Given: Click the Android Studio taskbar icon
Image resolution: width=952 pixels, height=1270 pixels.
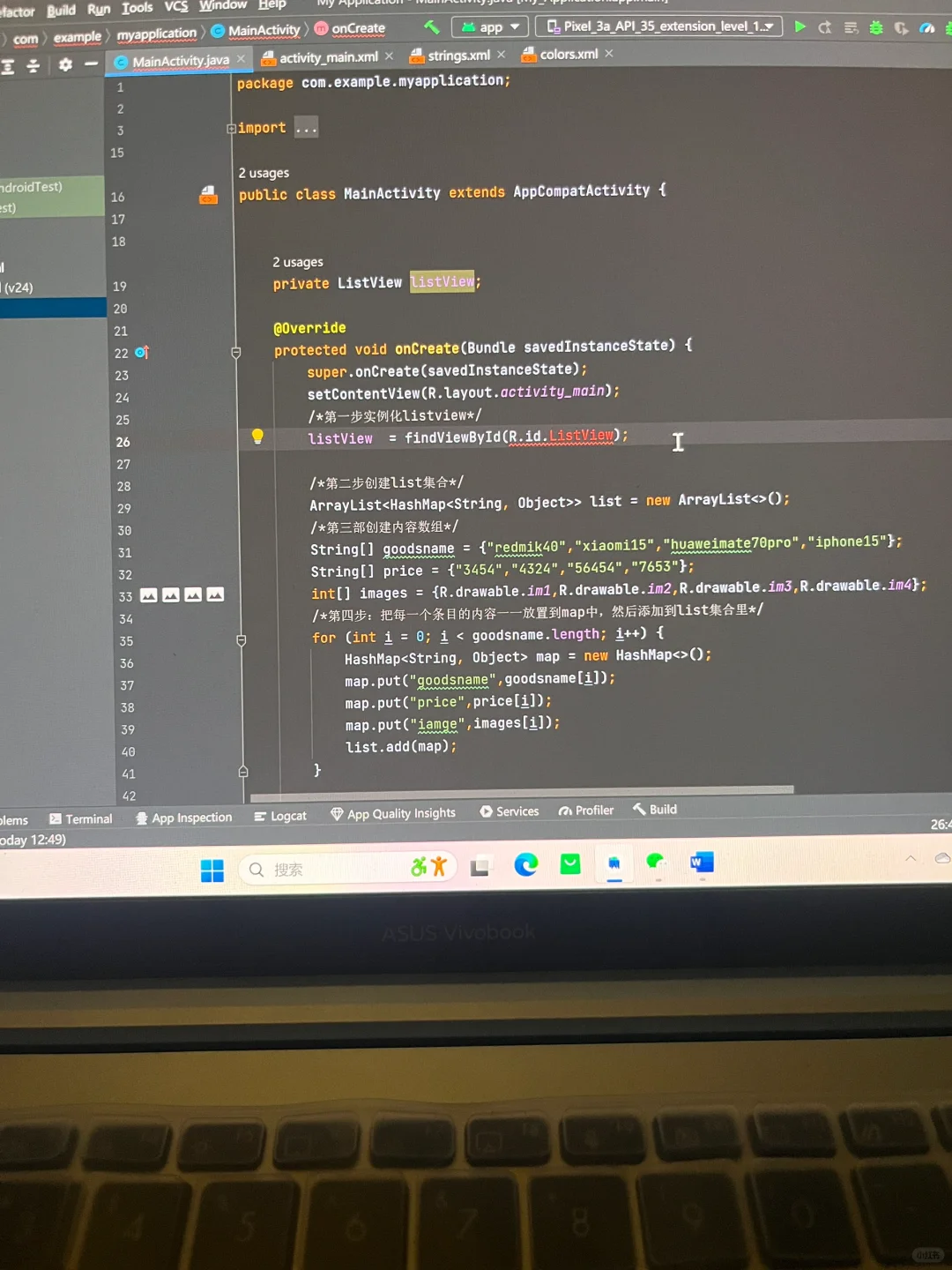Looking at the screenshot, I should click(614, 863).
